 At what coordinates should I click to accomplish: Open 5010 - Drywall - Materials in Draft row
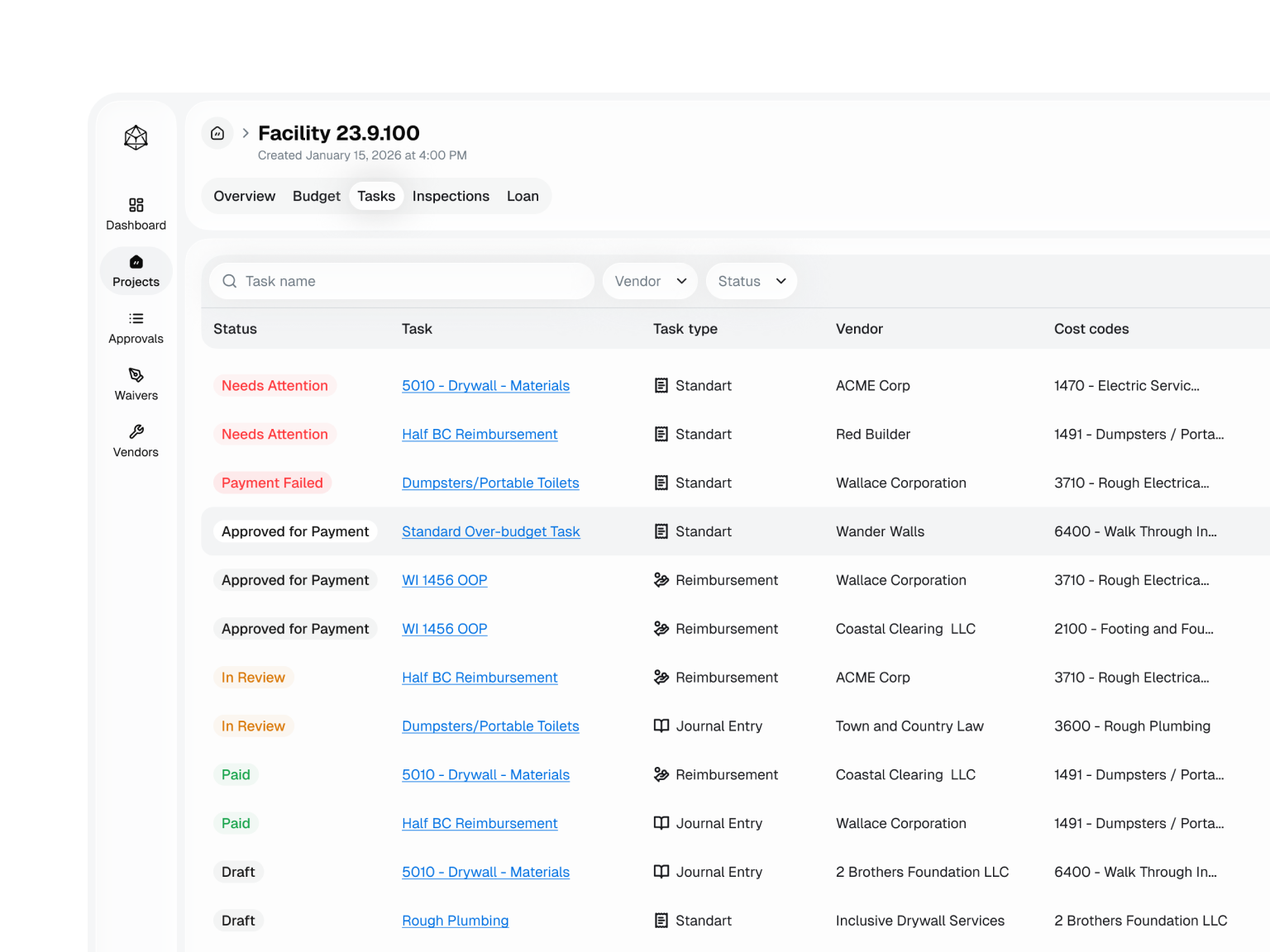[x=485, y=873]
